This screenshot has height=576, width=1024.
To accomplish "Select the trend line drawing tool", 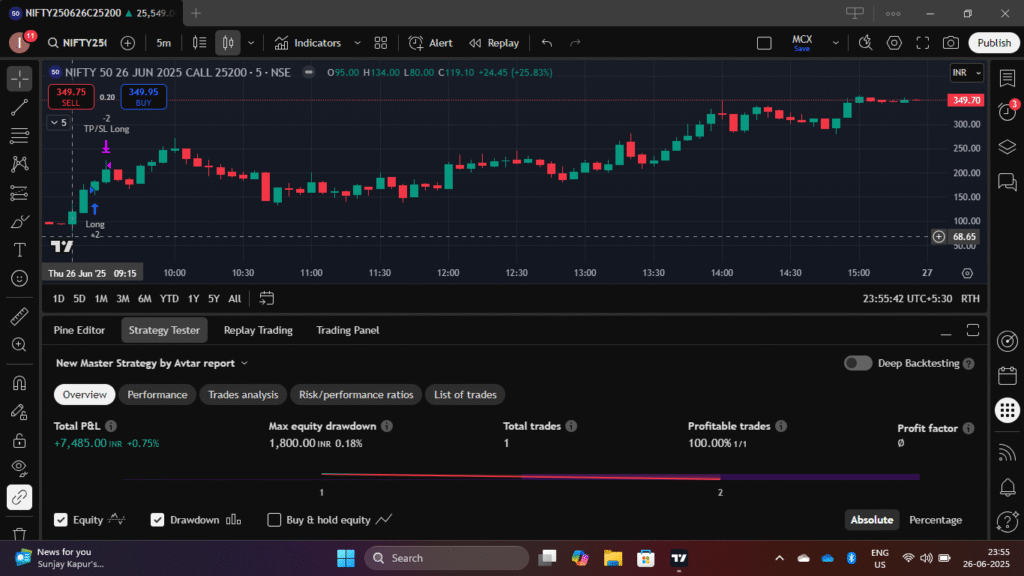I will (20, 108).
